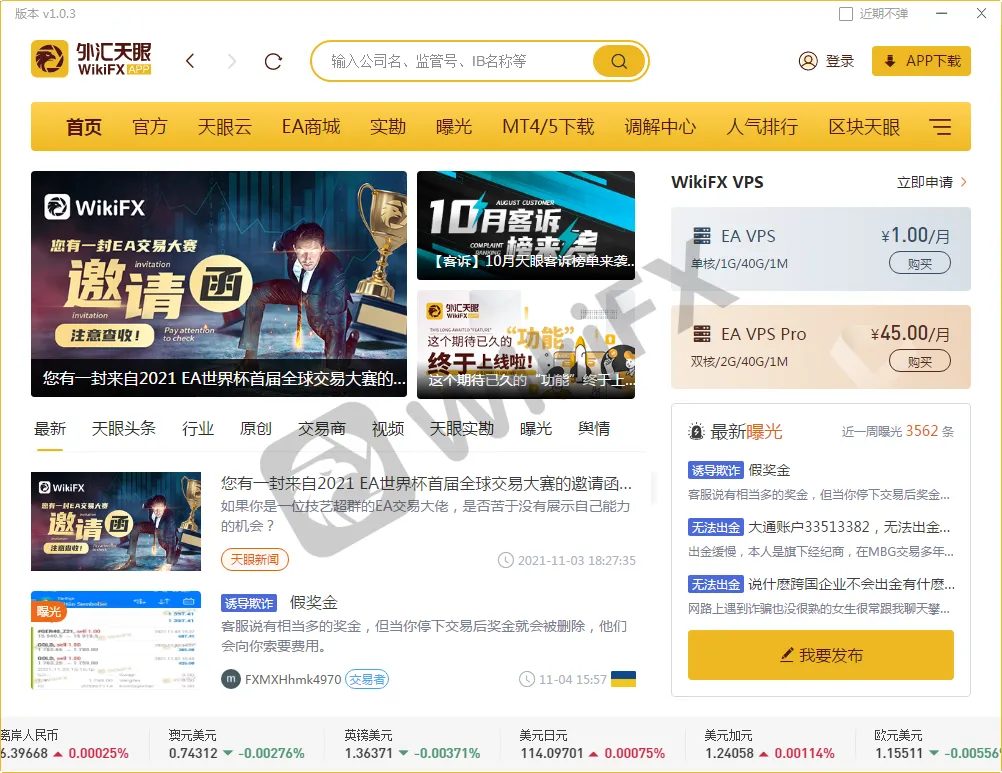Viewport: 1002px width, 773px height.
Task: Go back with the left arrow
Action: click(x=190, y=61)
